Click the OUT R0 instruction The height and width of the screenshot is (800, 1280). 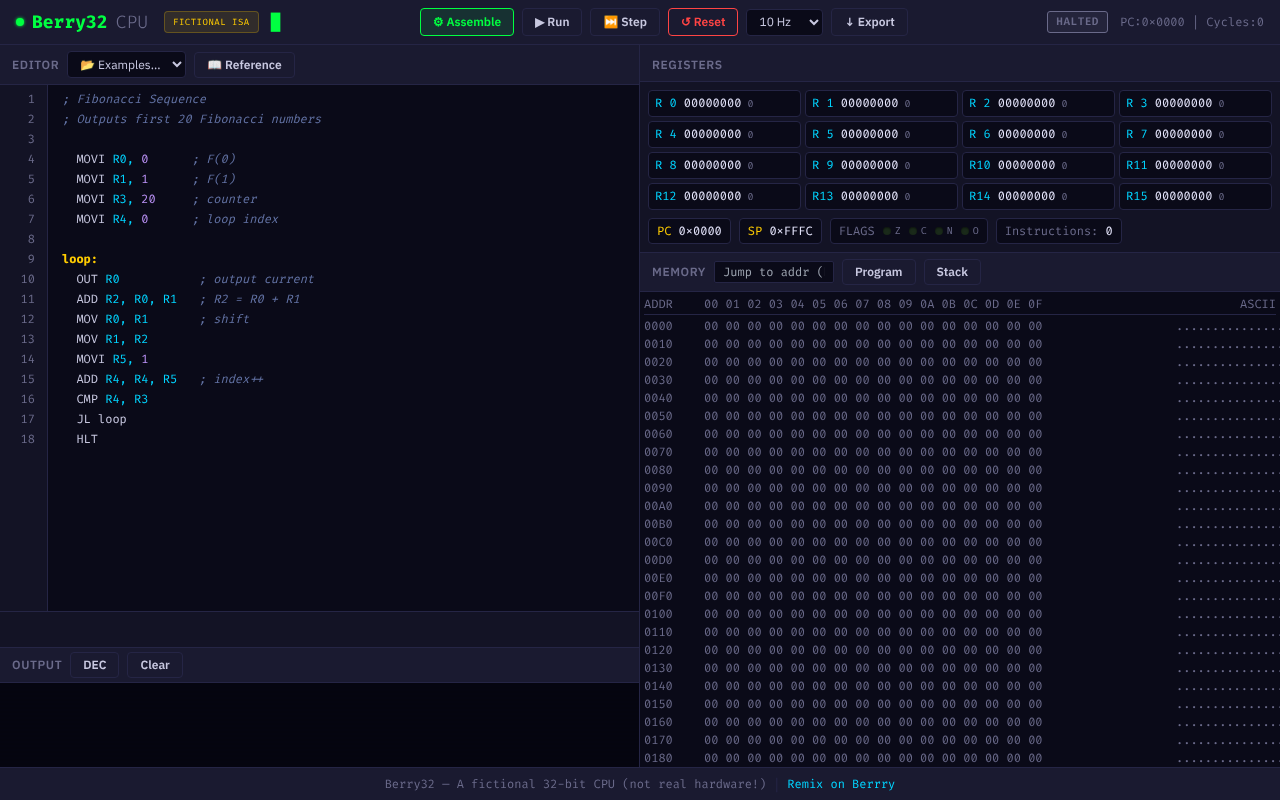98,279
